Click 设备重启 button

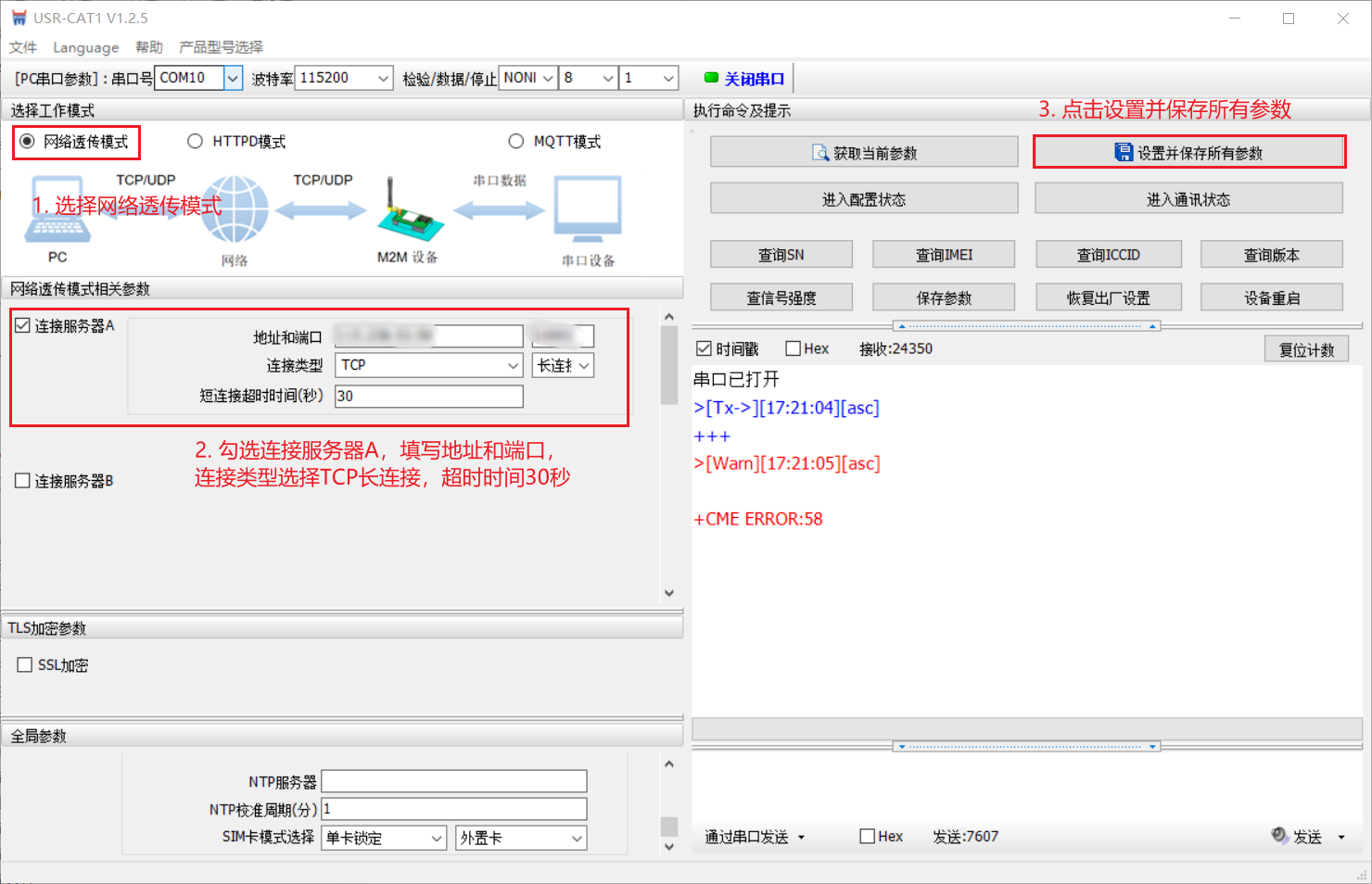coord(1272,297)
